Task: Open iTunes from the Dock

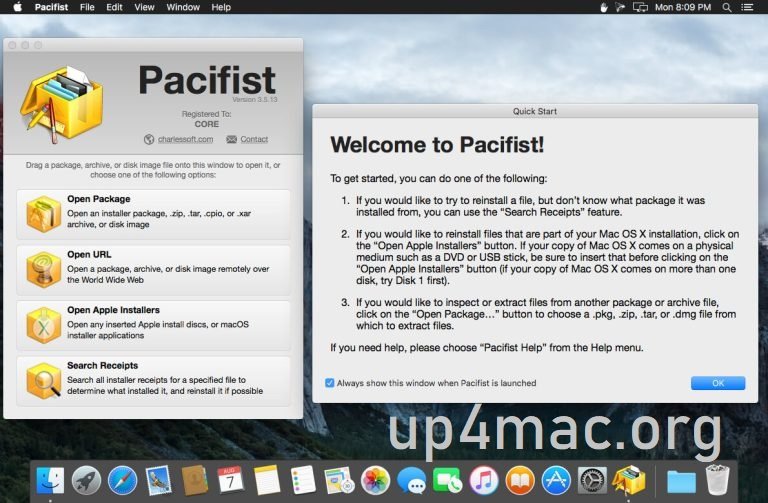Action: (483, 480)
